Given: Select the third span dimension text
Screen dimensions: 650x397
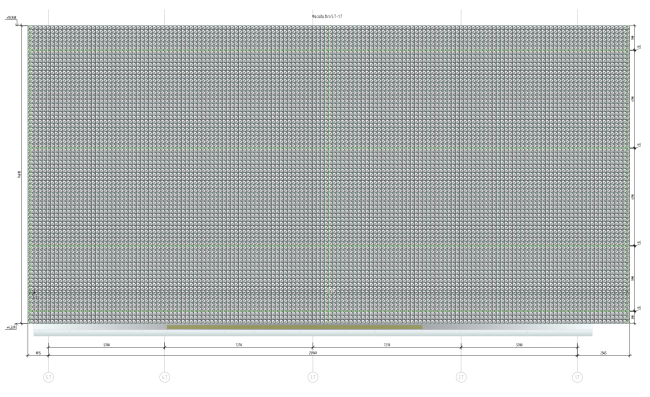Looking at the screenshot, I should [387, 345].
